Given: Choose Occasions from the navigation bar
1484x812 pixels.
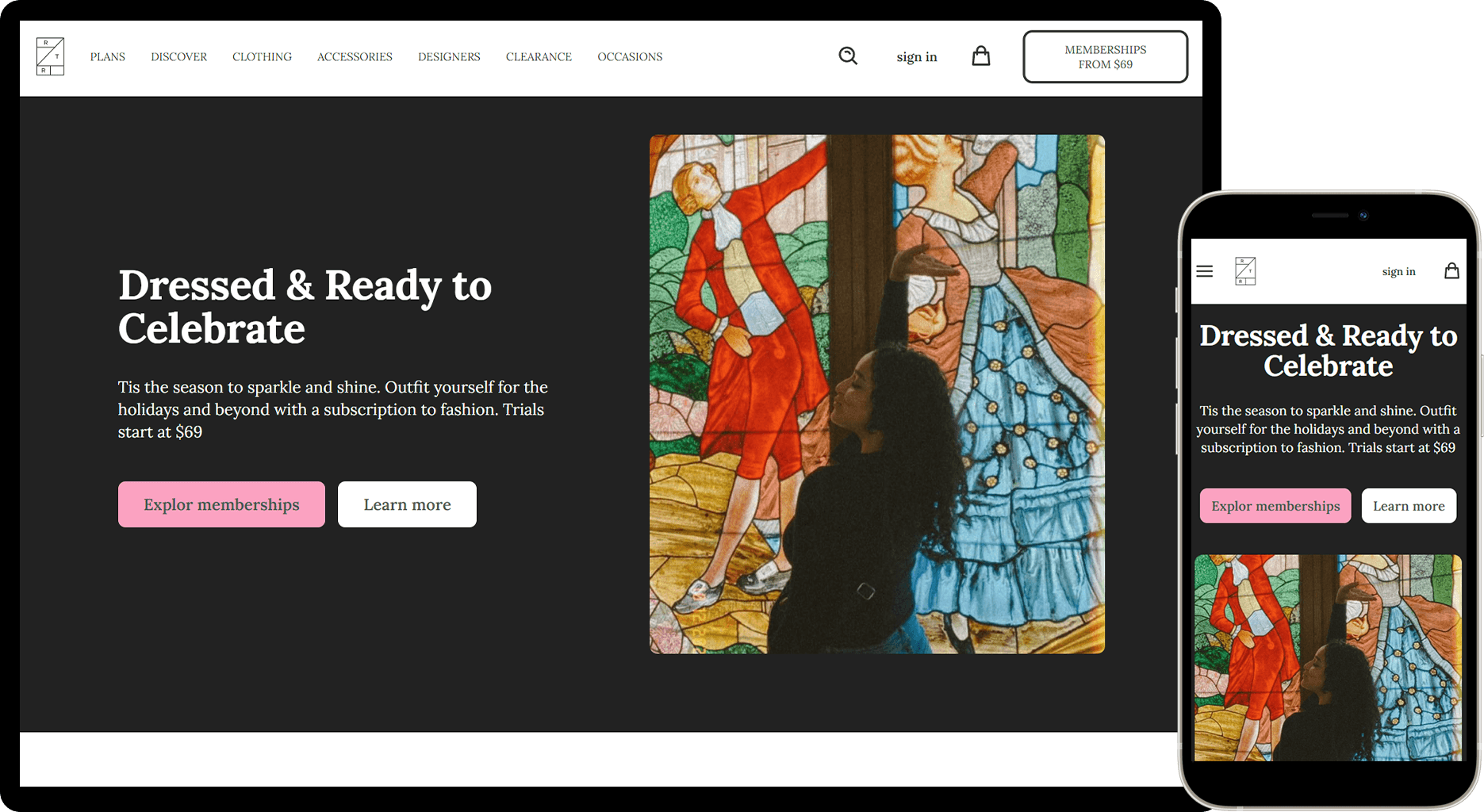Looking at the screenshot, I should tap(630, 57).
